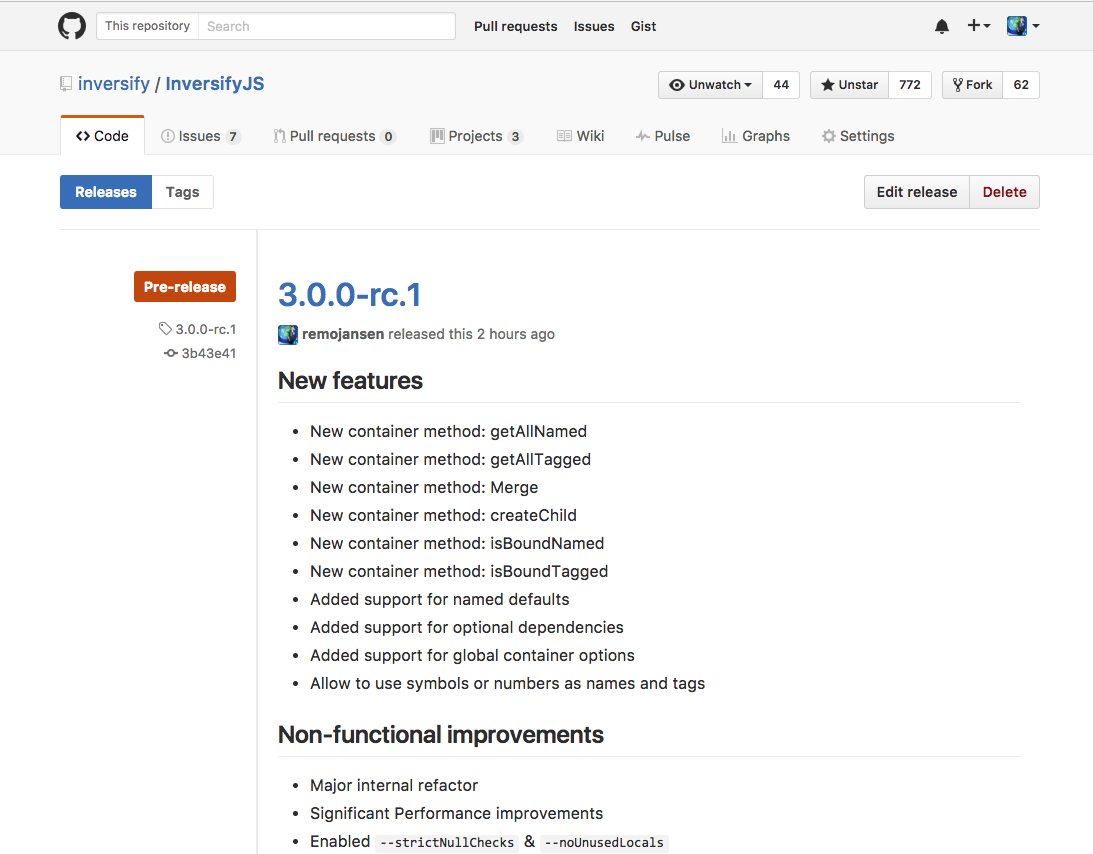This screenshot has height=854, width=1093.
Task: Click the Edit release button
Action: coord(917,192)
